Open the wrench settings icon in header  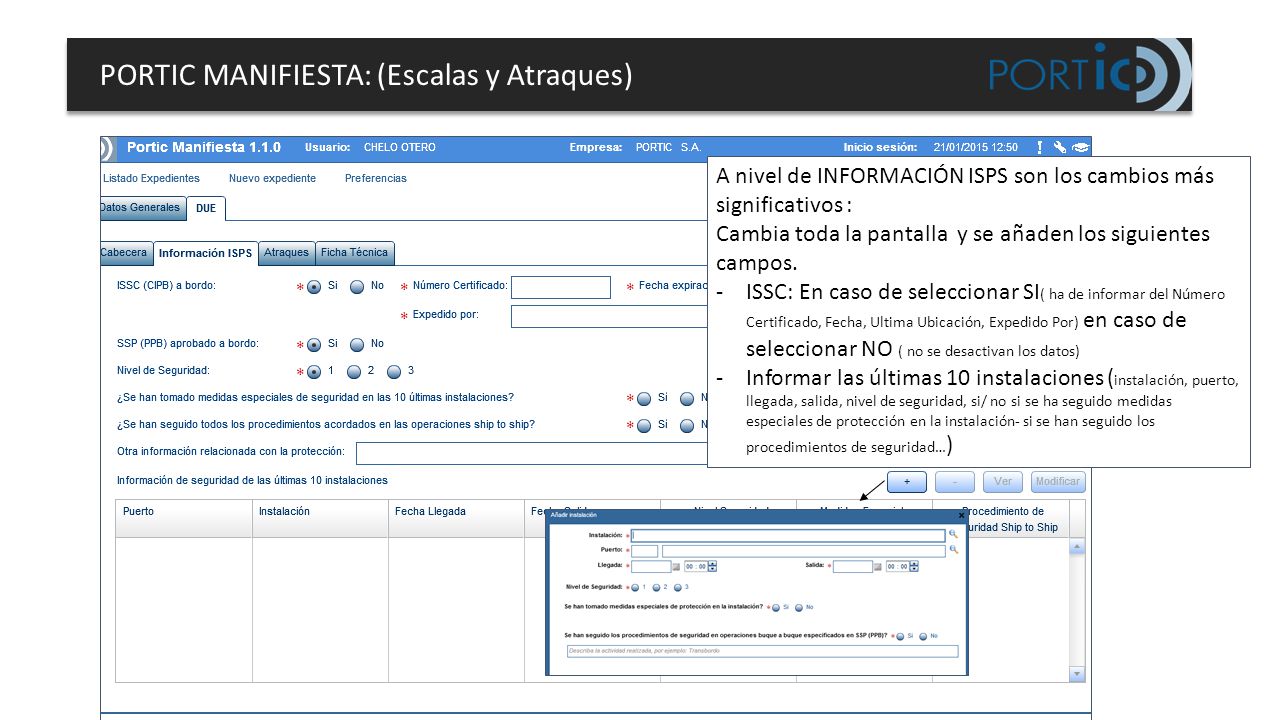click(1059, 147)
